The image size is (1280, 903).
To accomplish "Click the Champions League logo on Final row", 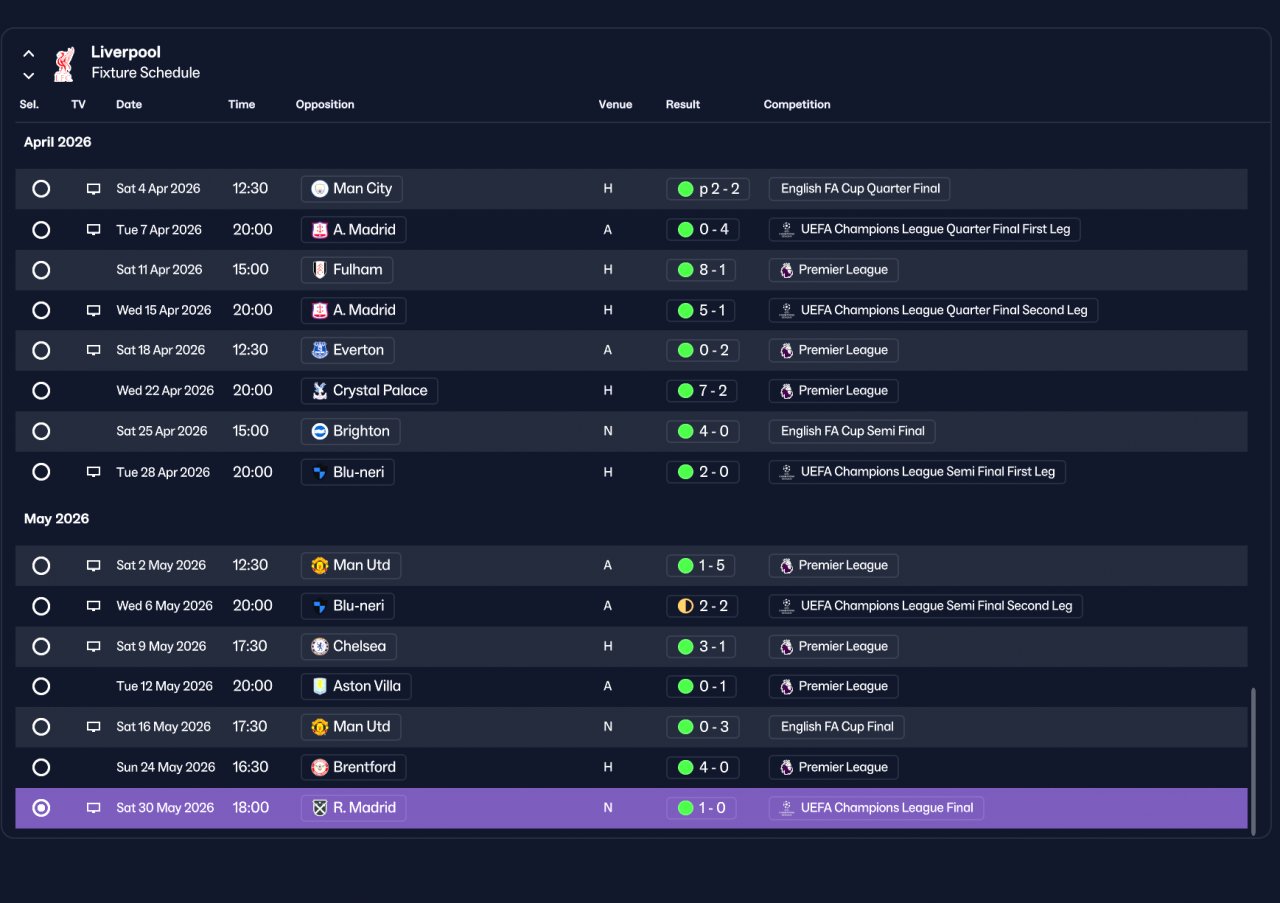I will point(786,808).
